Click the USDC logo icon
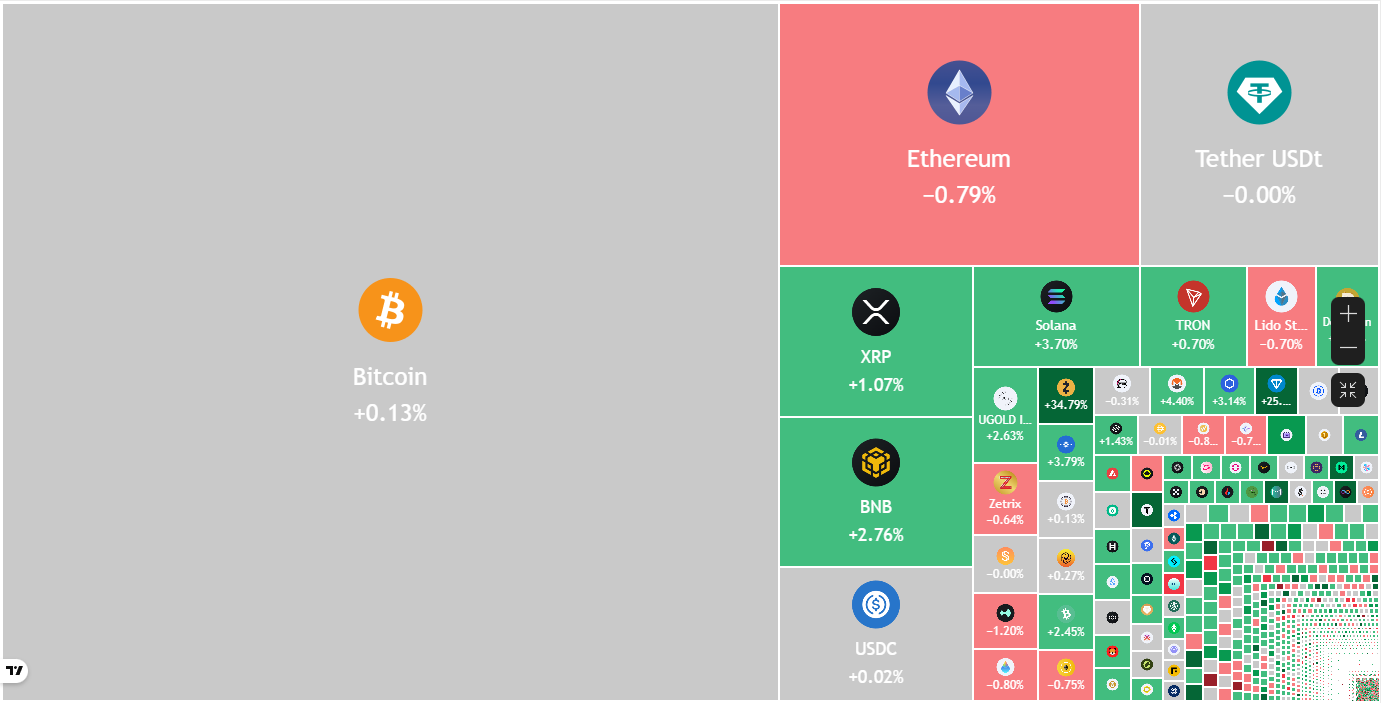1381x703 pixels. (x=876, y=604)
